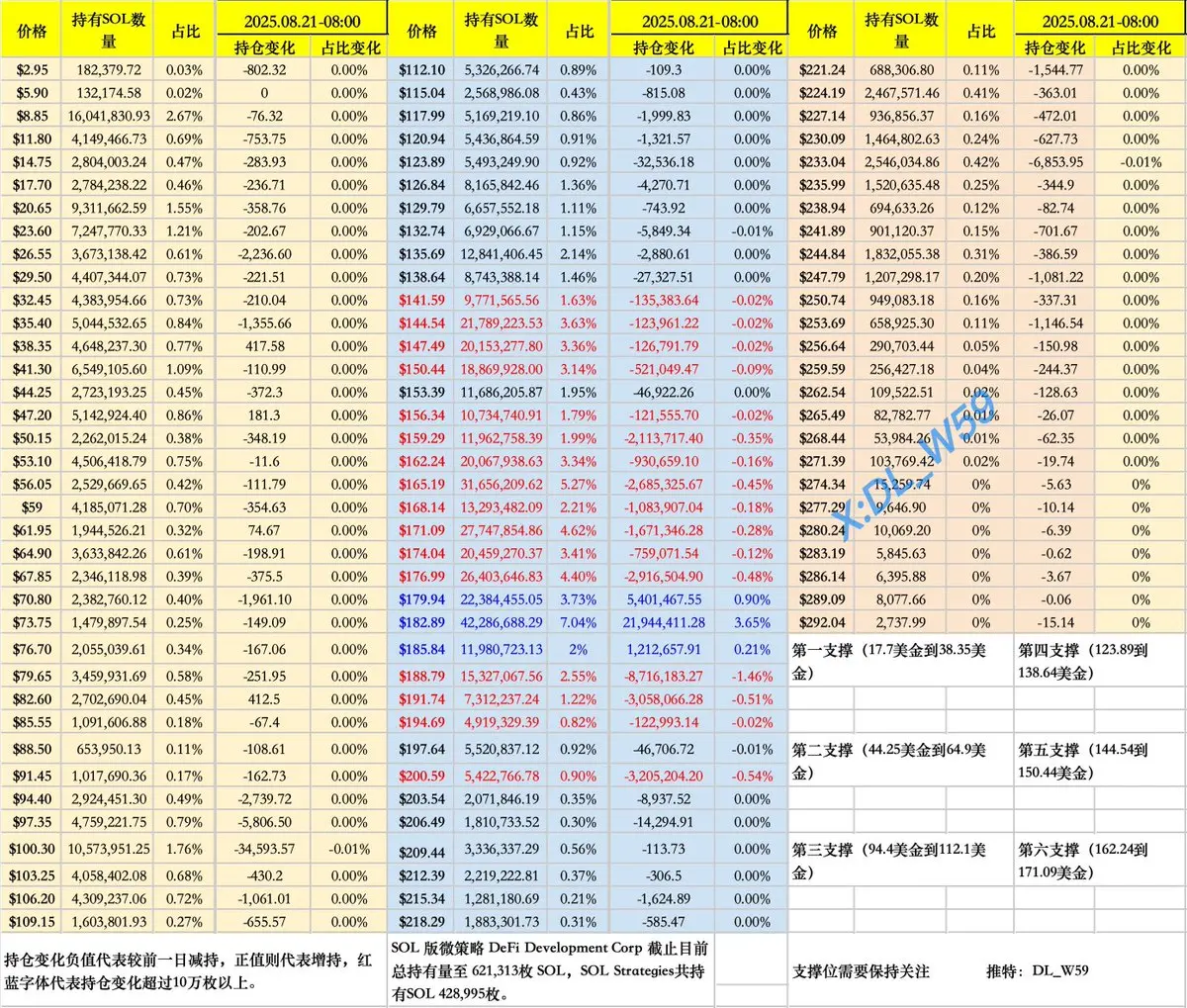Click the 支撑位需要保持关注 text
Viewport: 1187px width, 1008px height.
pos(861,971)
